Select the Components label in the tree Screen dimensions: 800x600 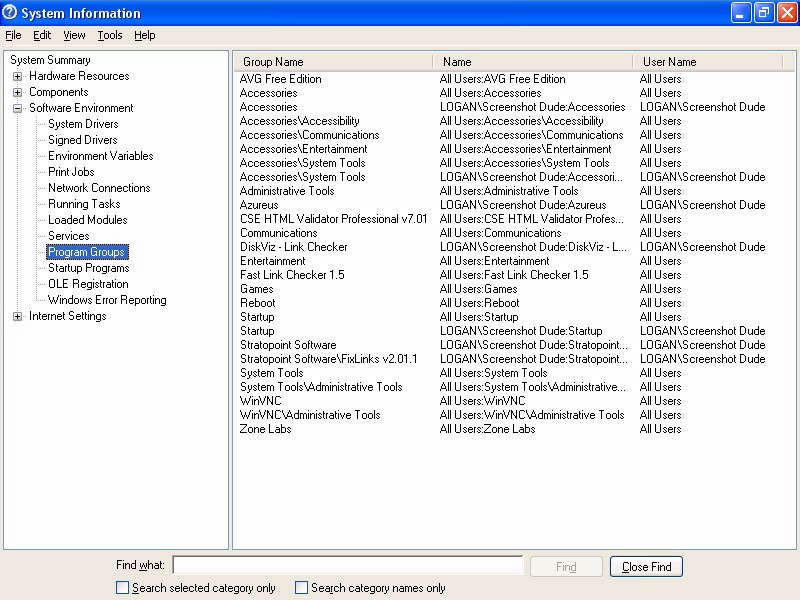tap(59, 92)
